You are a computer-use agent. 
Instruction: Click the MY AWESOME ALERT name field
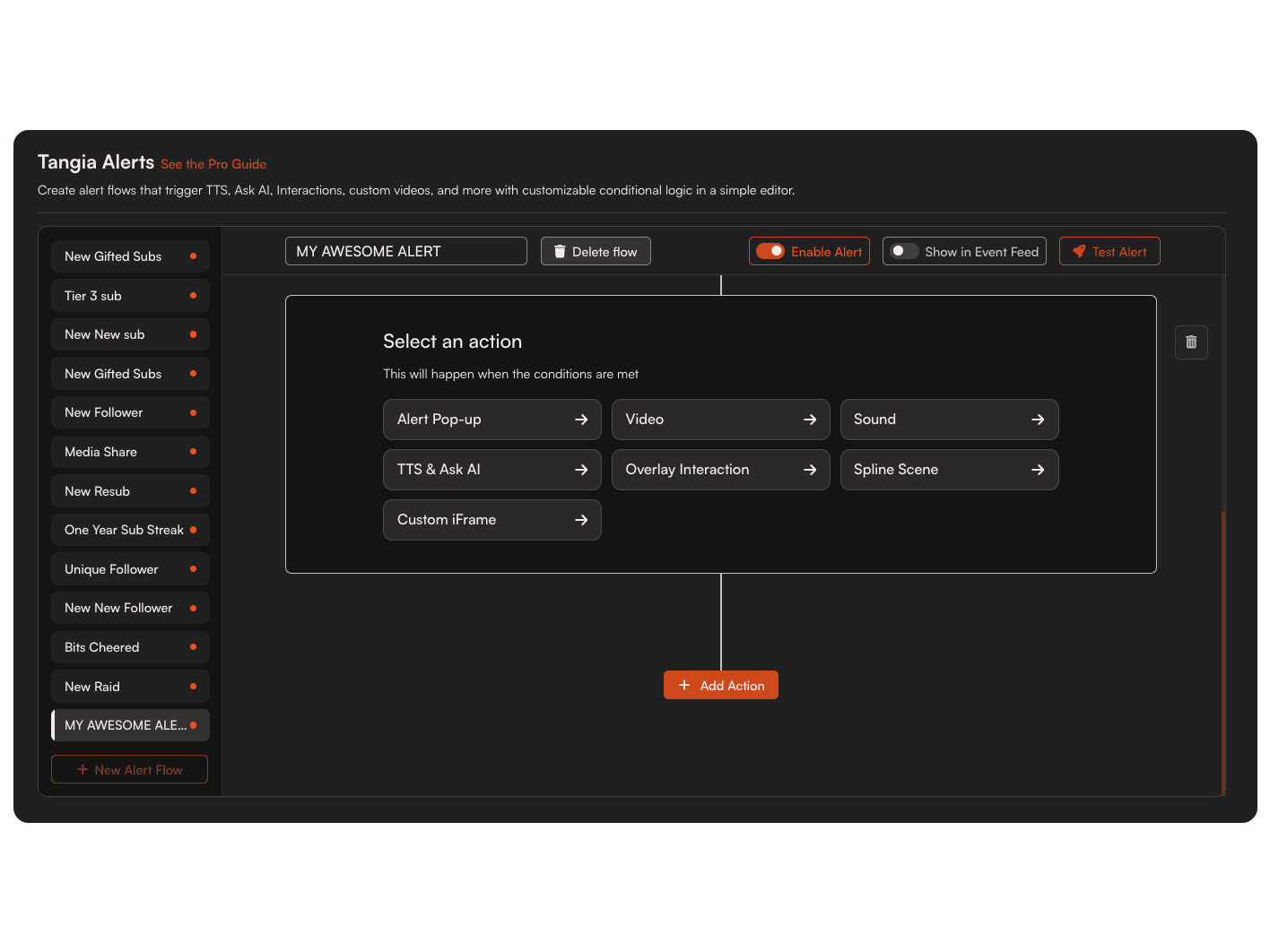405,251
